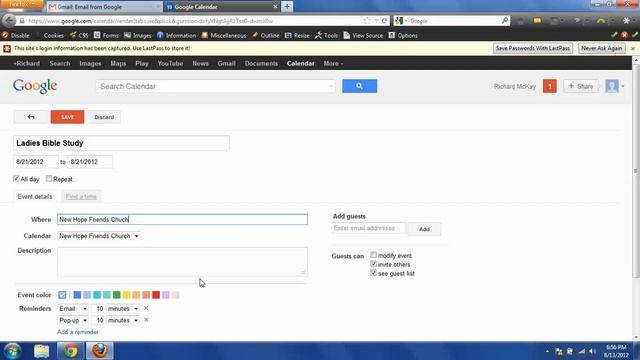Open Pop-up reminder minutes unit dropdown
Image resolution: width=640 pixels, height=360 pixels.
(x=123, y=320)
